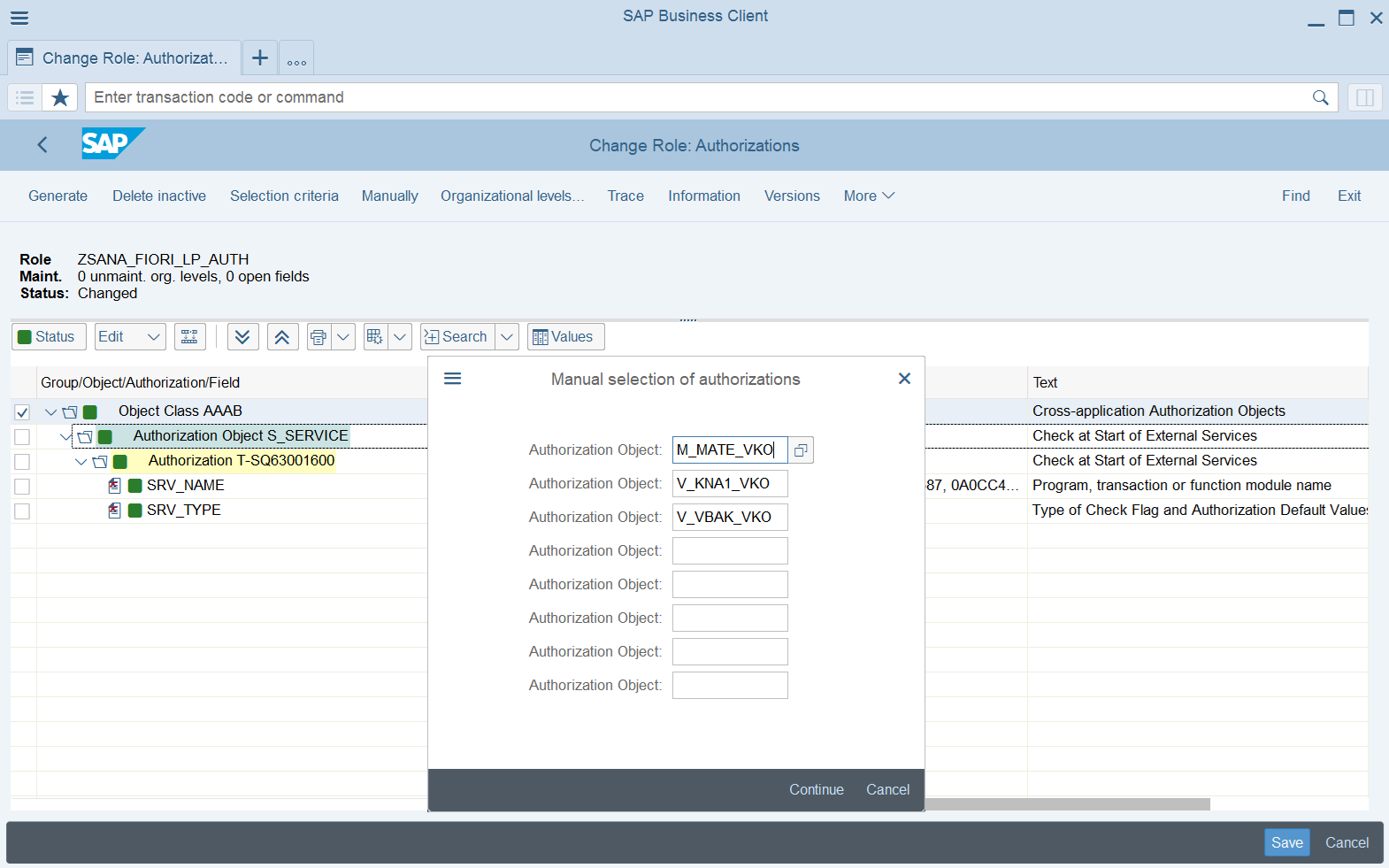Open the SAP Business Client hamburger menu
Image resolution: width=1389 pixels, height=868 pixels.
[19, 18]
